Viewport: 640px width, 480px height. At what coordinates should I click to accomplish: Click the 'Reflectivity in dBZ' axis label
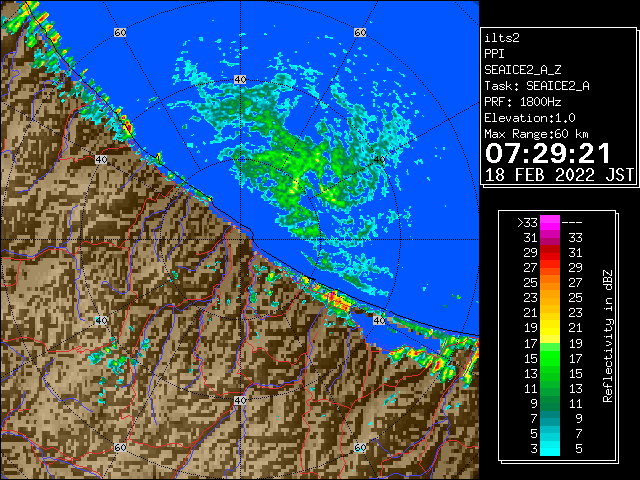608,336
